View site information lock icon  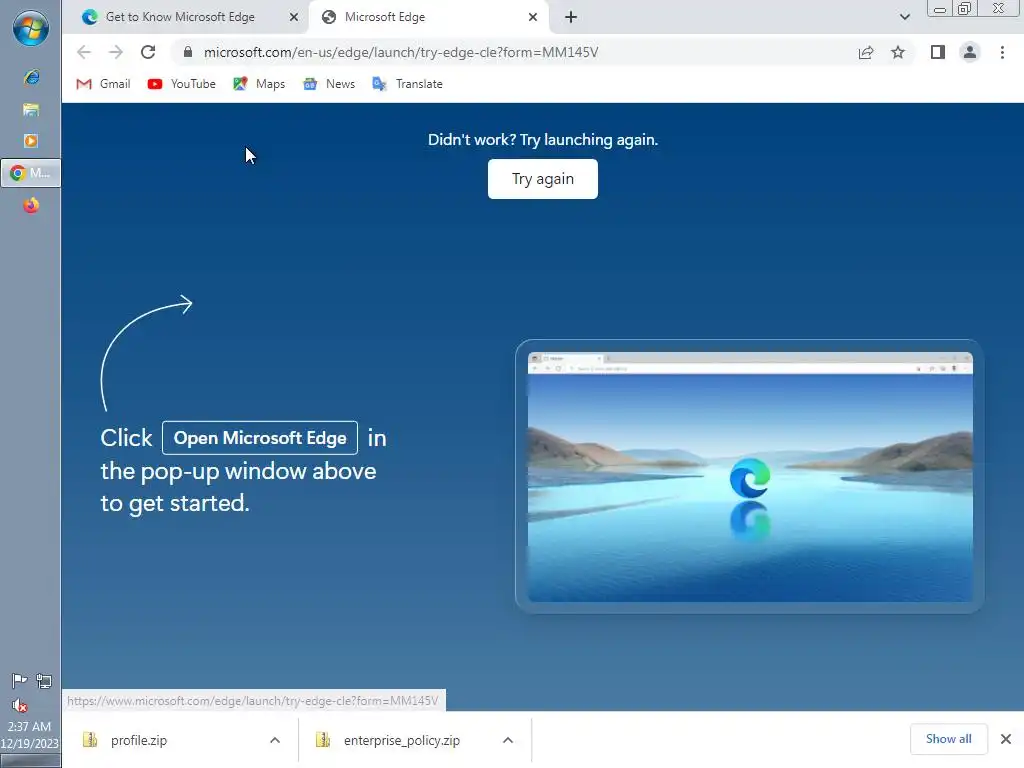[x=188, y=52]
